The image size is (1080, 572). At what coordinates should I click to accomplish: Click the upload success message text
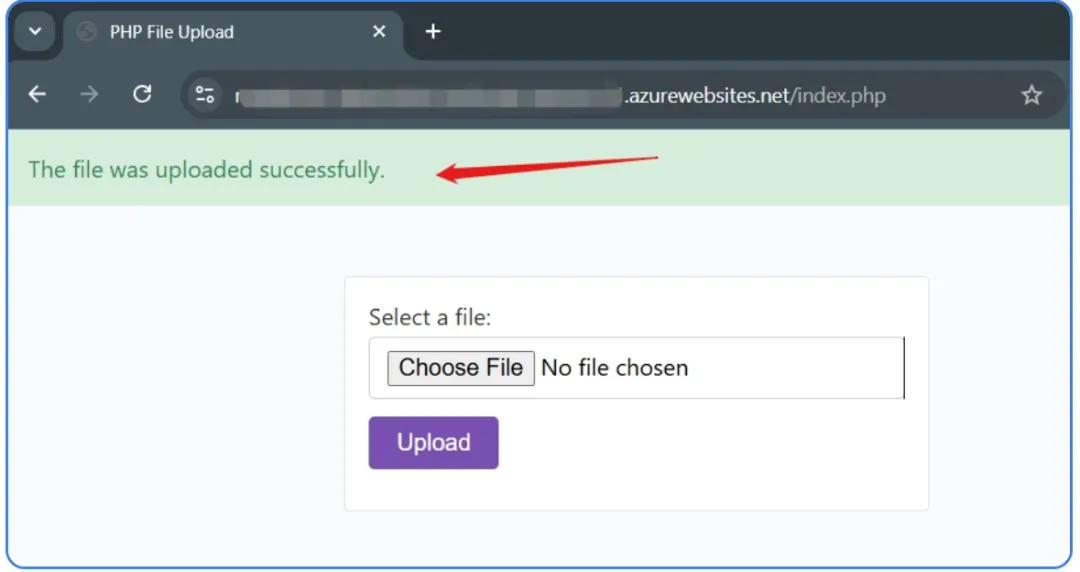click(207, 170)
